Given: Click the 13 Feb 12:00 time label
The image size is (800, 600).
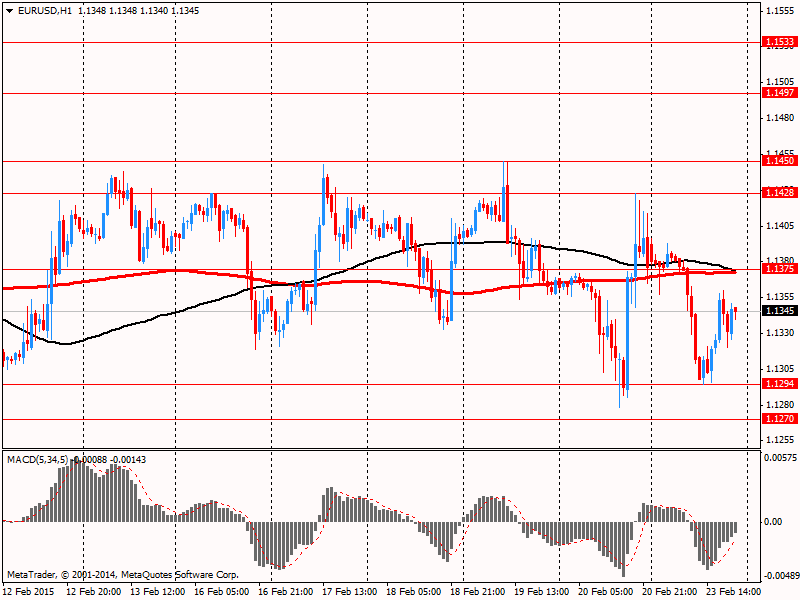Looking at the screenshot, I should click(158, 591).
